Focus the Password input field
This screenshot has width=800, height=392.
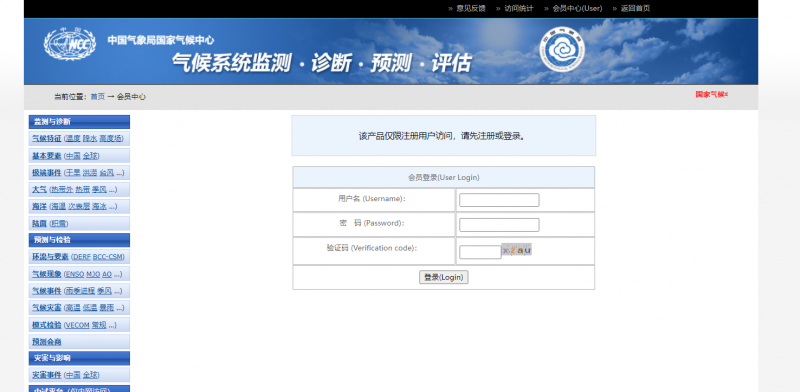pos(499,225)
